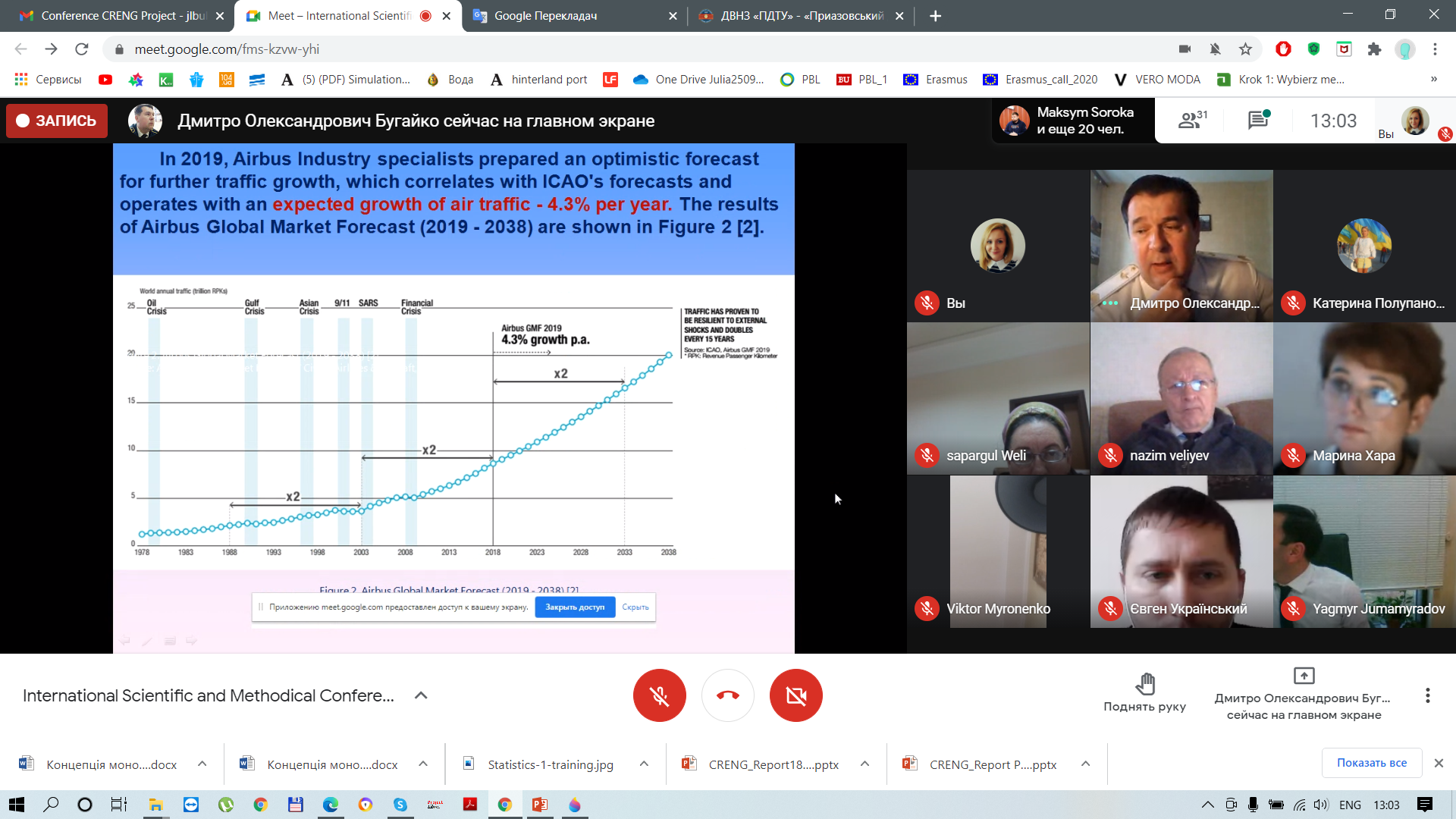Open the meeting chat icon

tap(1258, 120)
